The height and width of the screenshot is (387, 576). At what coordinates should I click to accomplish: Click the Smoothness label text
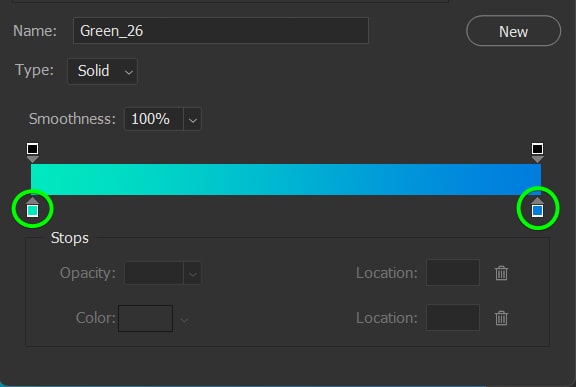point(72,119)
